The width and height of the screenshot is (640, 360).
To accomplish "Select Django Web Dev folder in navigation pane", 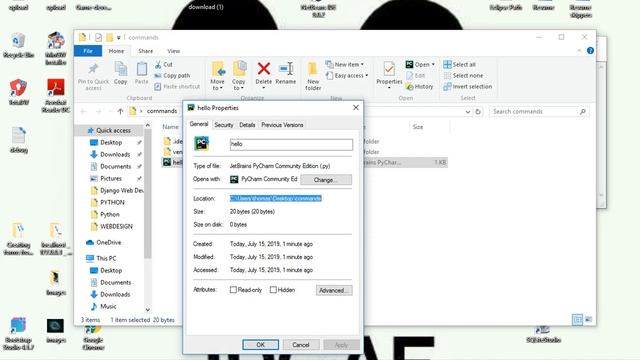I will 117,190.
